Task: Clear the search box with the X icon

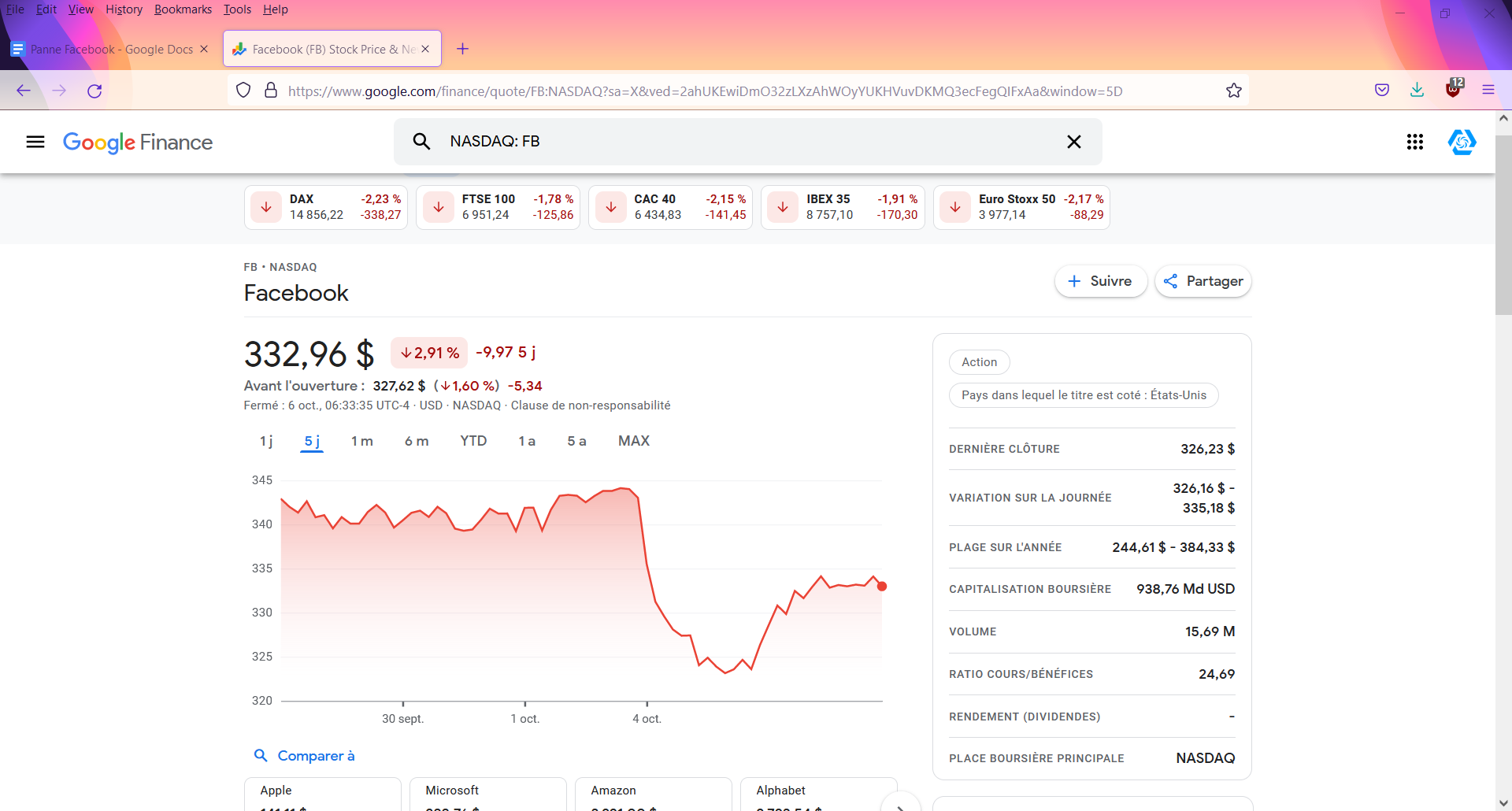Action: (1073, 142)
